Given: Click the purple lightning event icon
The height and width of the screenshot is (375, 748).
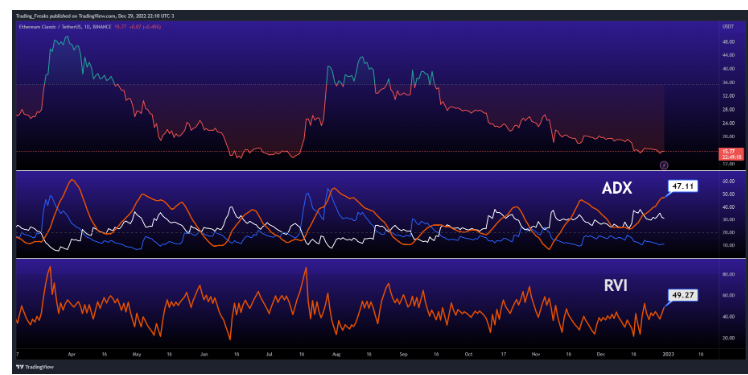Looking at the screenshot, I should point(664,165).
